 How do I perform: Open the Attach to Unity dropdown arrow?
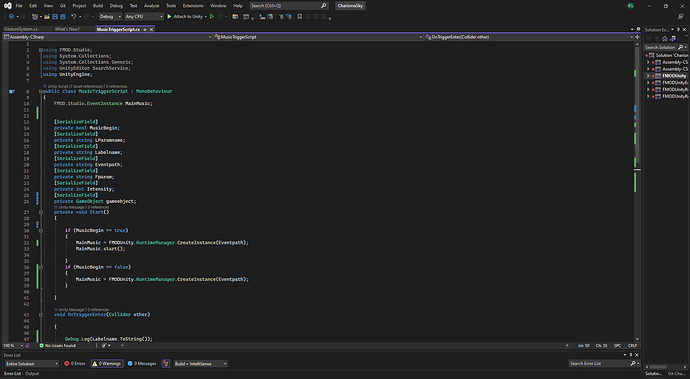206,17
